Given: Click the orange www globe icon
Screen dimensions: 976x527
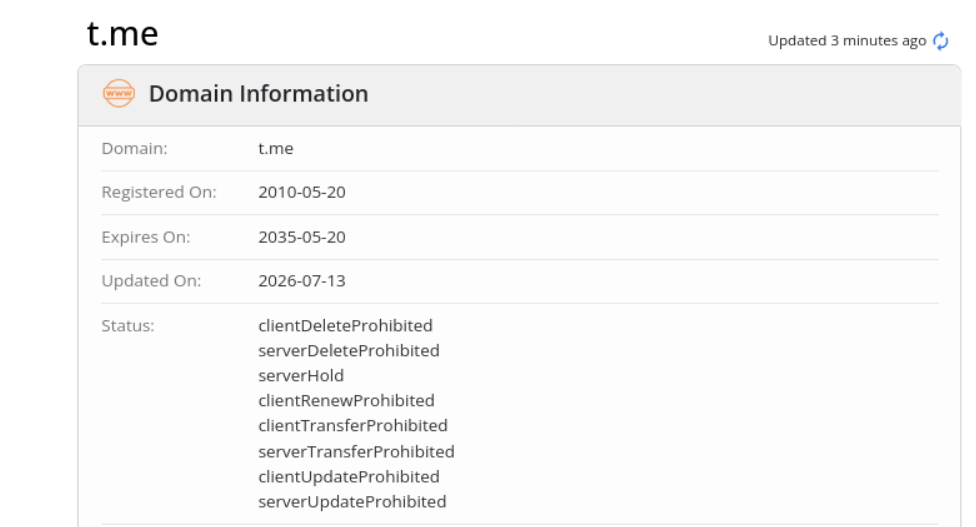Looking at the screenshot, I should 119,93.
